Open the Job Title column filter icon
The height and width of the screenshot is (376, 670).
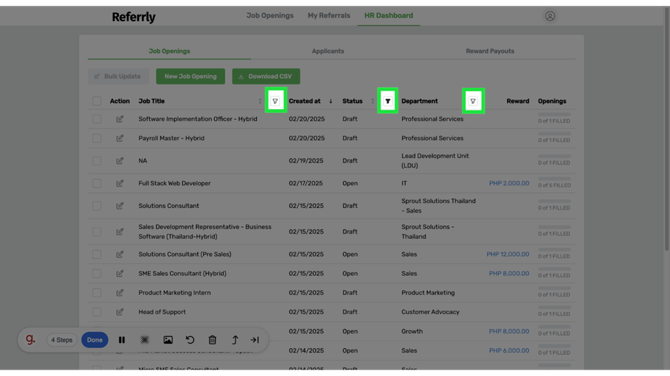275,101
